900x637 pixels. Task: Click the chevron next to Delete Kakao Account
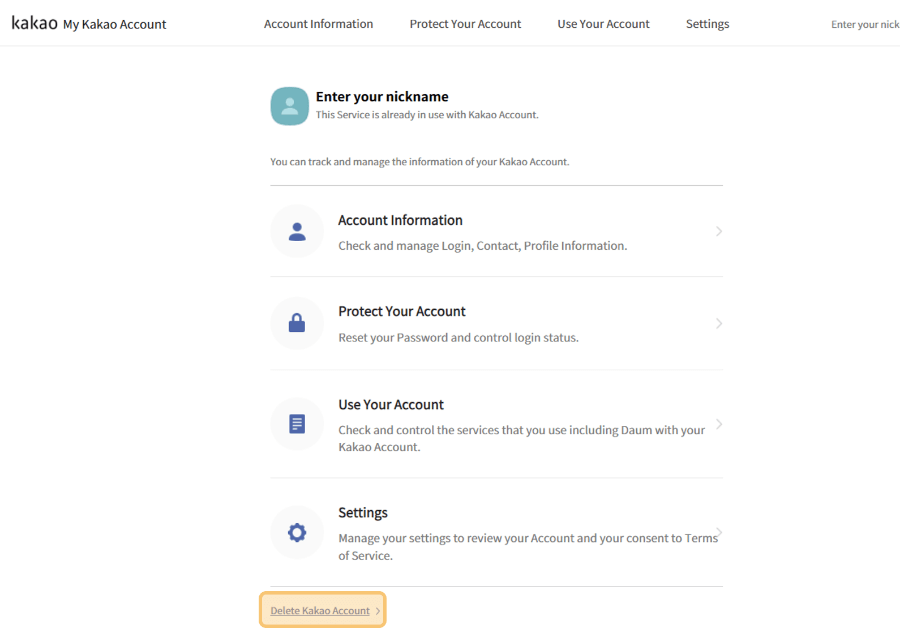[378, 611]
